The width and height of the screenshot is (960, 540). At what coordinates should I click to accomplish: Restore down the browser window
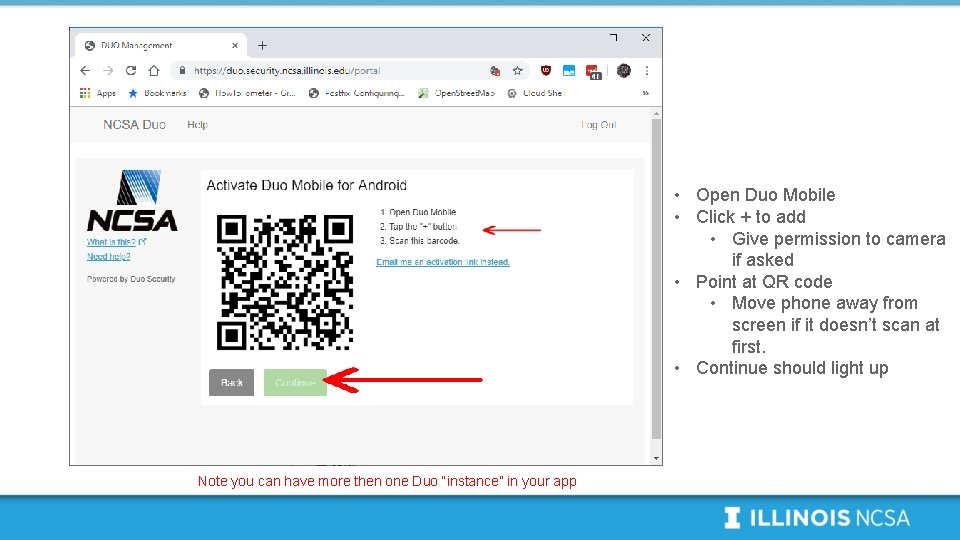[613, 37]
